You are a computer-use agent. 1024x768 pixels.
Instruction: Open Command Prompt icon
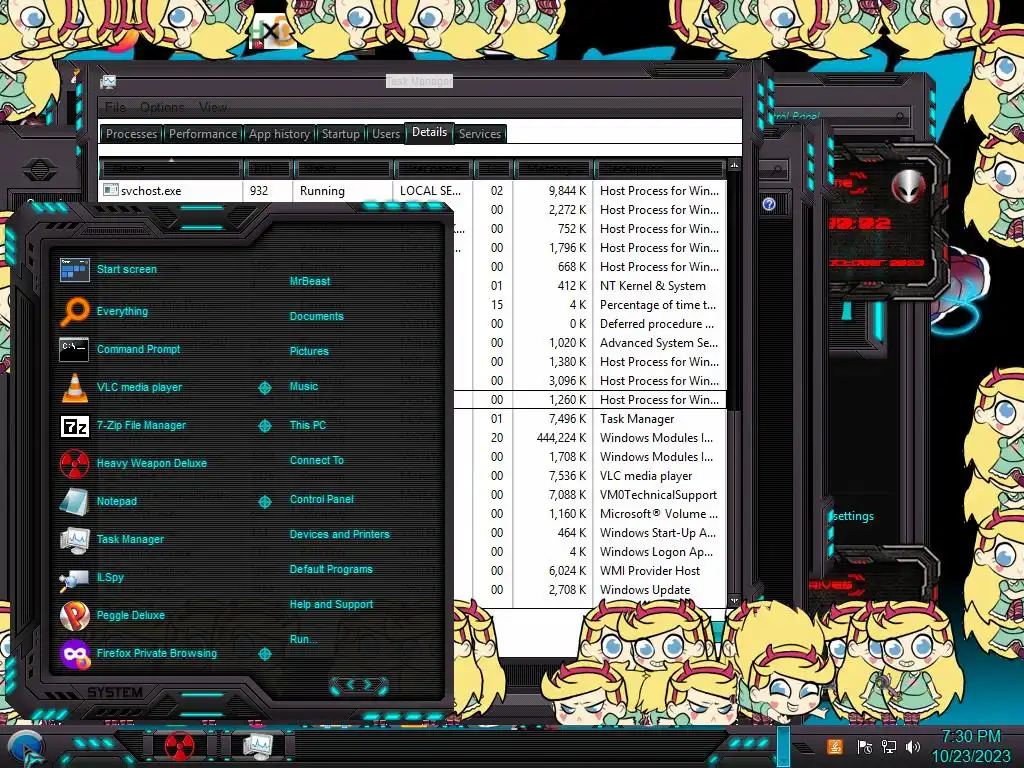74,349
